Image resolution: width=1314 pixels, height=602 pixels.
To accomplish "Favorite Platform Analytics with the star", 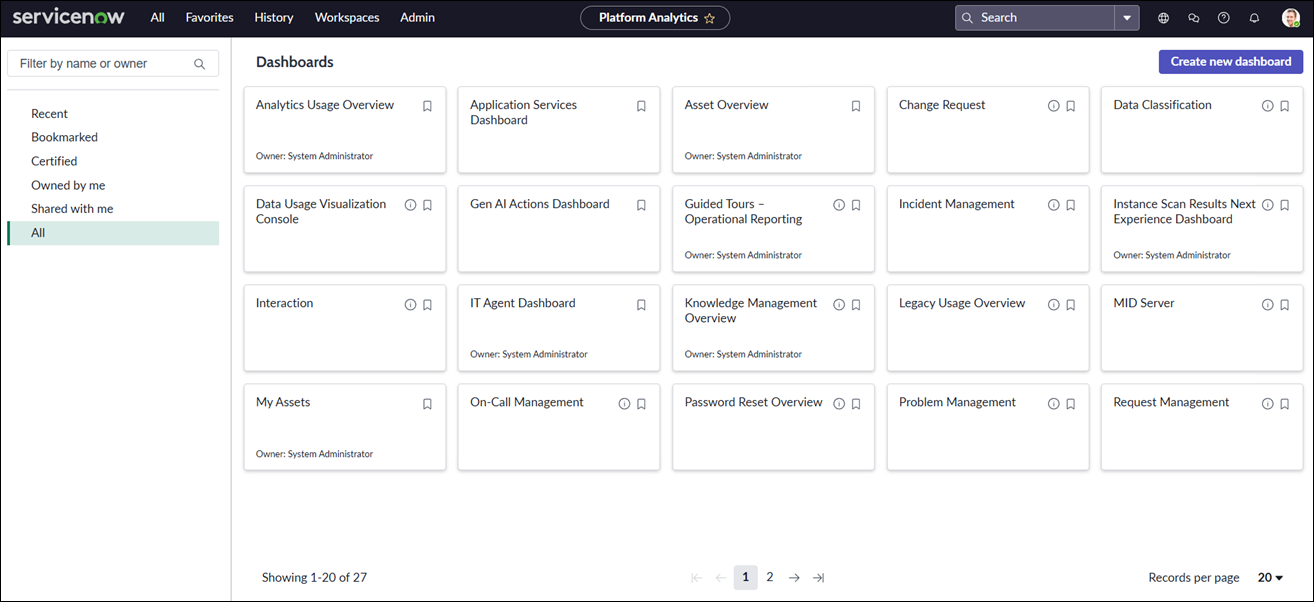I will click(x=710, y=18).
